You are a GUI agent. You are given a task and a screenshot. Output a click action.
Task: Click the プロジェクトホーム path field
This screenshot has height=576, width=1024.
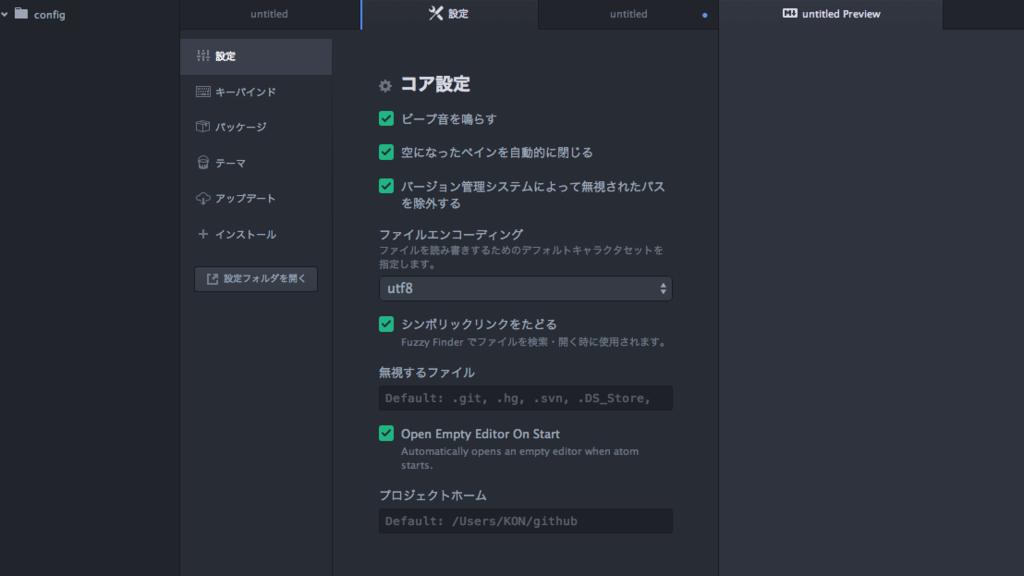525,520
